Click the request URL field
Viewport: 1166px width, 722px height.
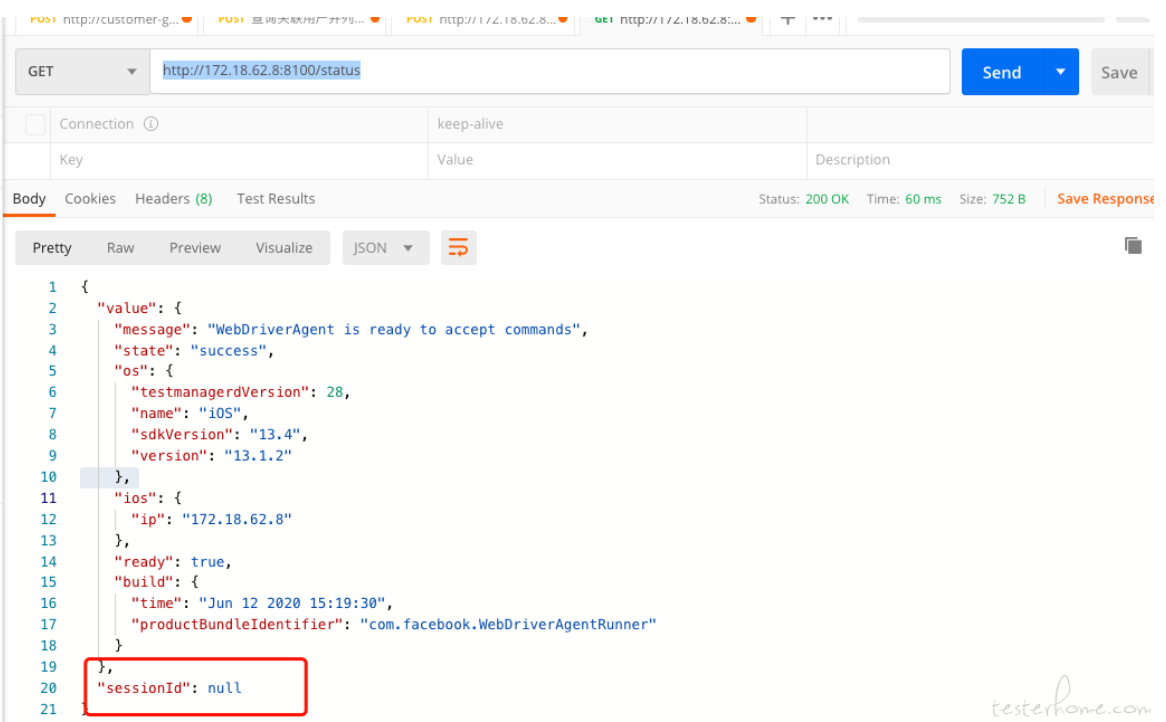coord(550,71)
